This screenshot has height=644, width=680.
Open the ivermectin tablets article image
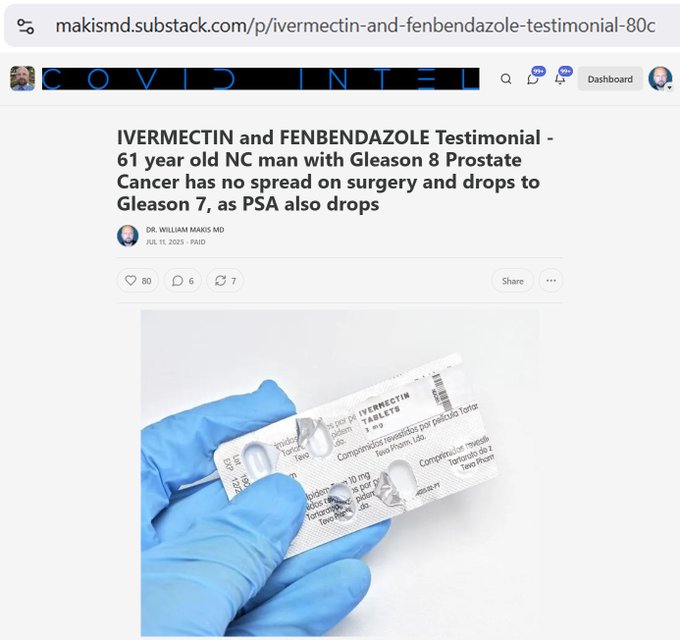pos(340,473)
